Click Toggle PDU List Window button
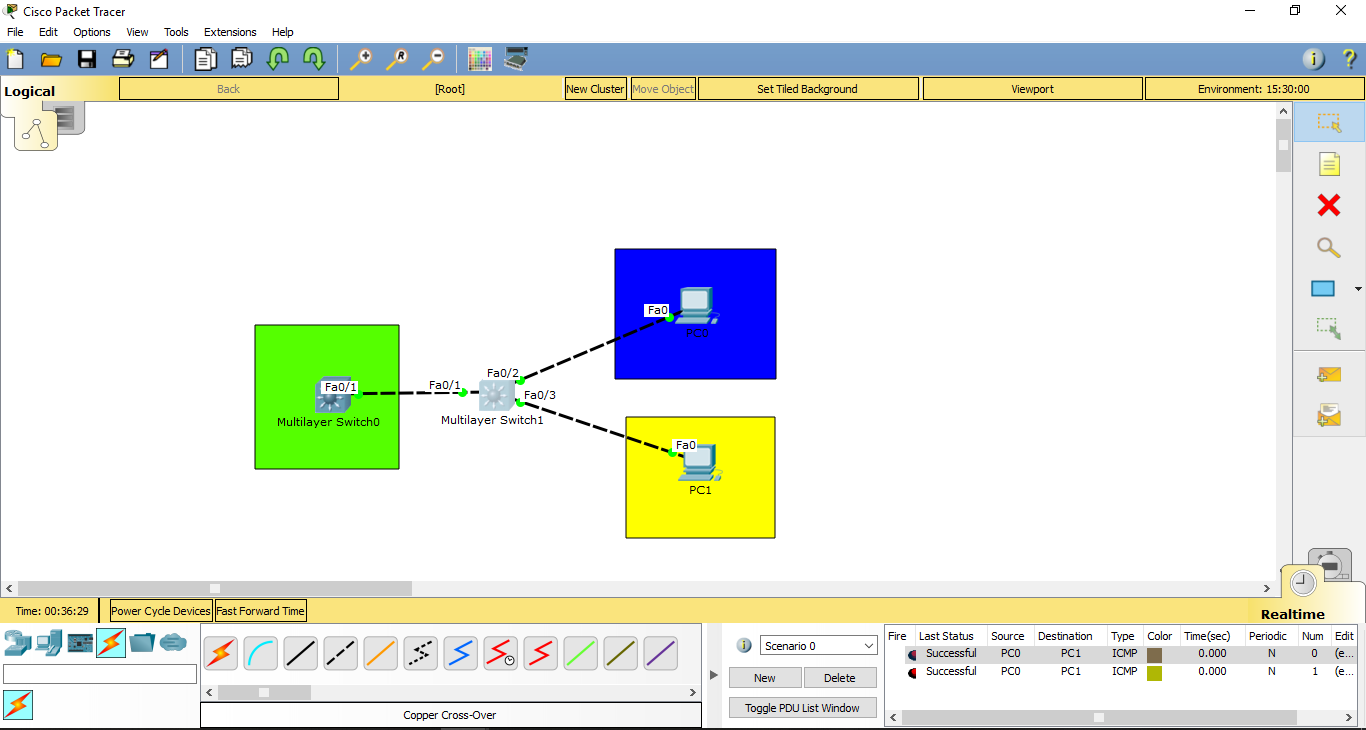Screen dimensions: 1366x730 [802, 708]
